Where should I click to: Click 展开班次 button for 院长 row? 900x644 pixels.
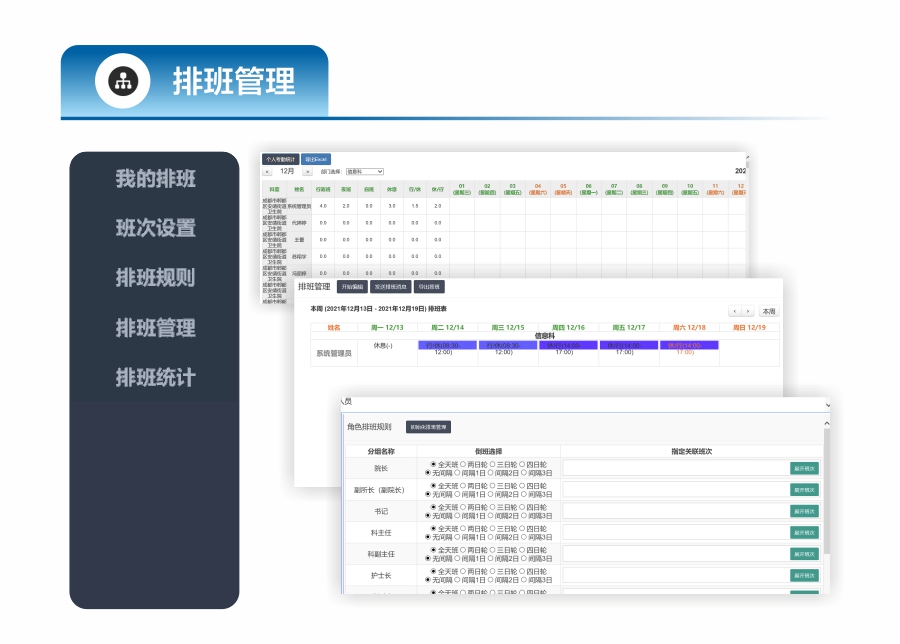click(x=804, y=468)
